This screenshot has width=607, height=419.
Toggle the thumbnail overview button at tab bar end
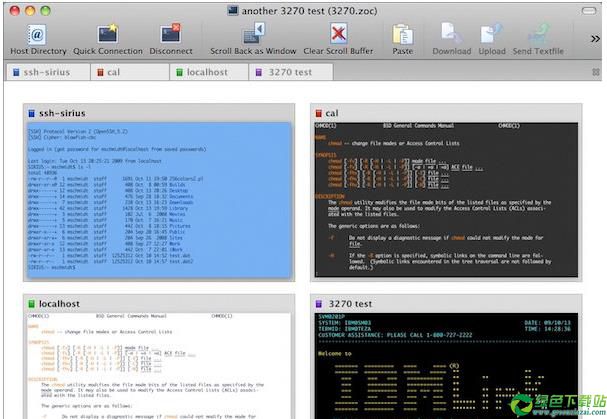[596, 72]
